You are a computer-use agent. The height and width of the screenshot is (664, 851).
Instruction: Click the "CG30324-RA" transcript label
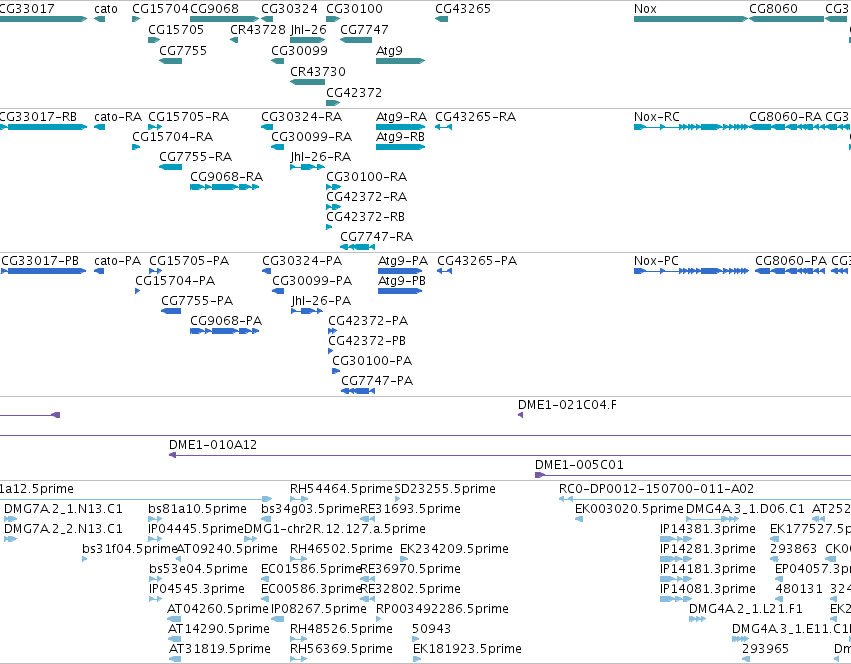click(x=302, y=117)
